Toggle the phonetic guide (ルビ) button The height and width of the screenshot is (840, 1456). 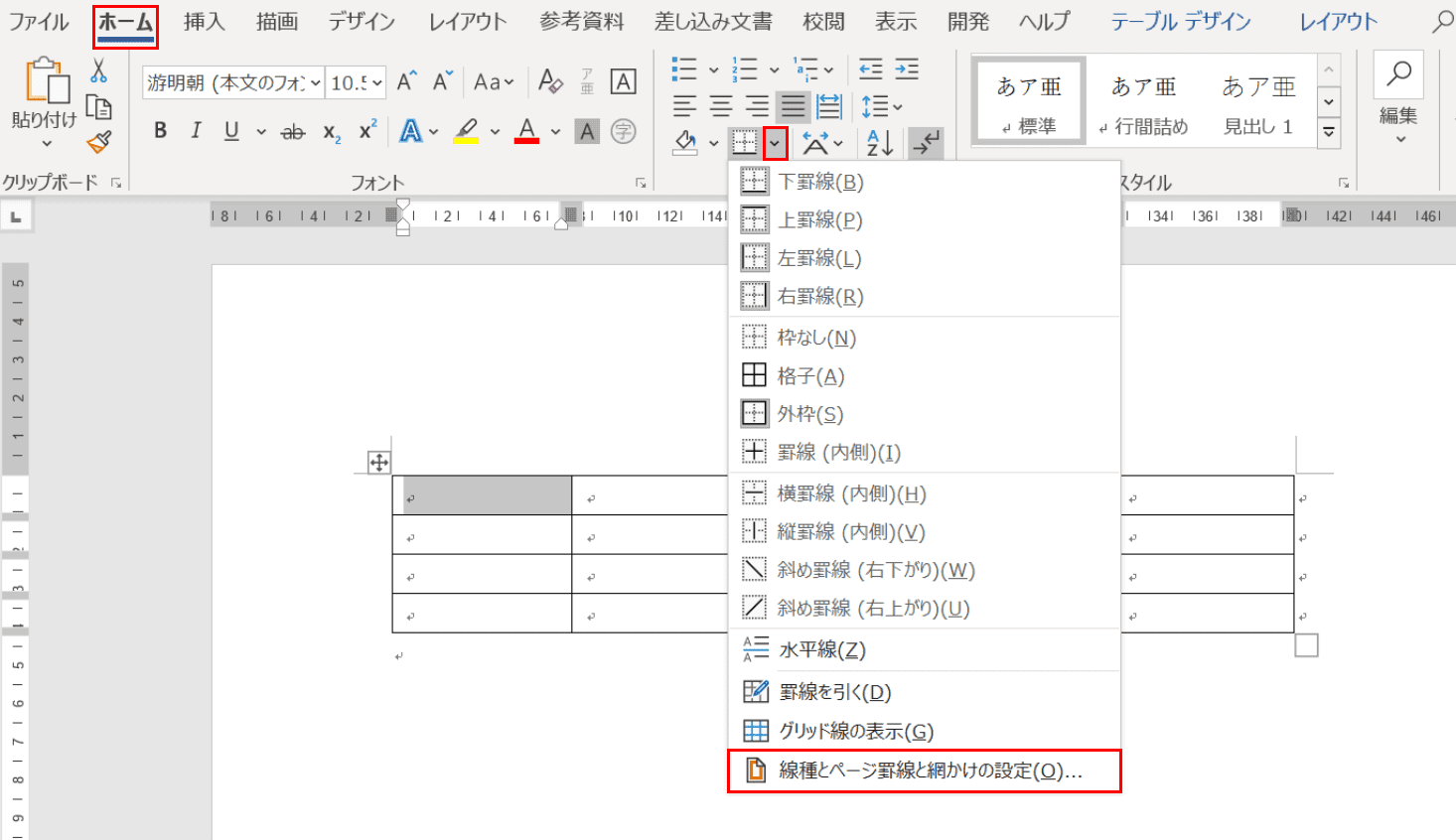coord(587,82)
